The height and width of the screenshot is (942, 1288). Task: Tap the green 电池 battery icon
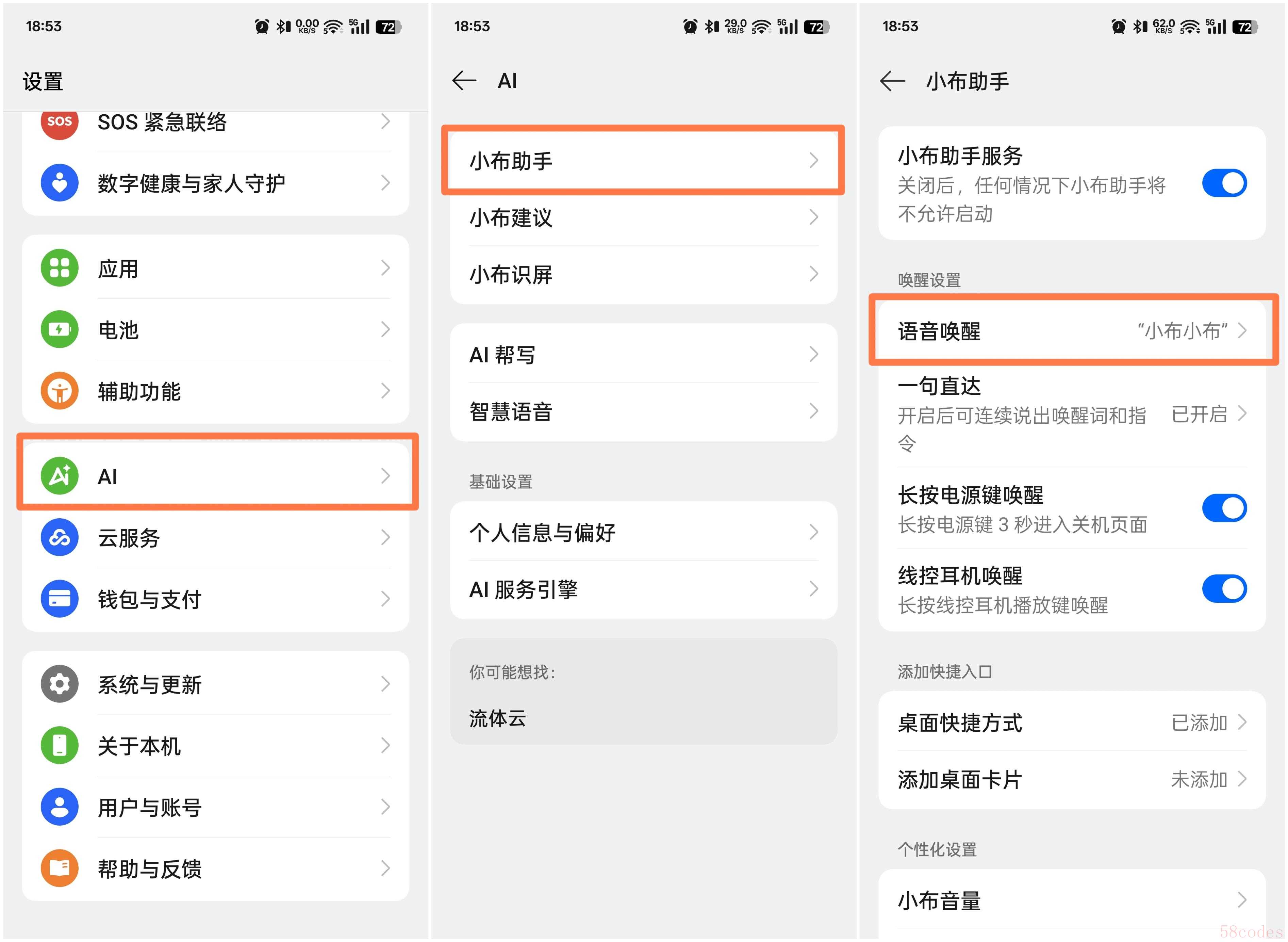coord(59,329)
